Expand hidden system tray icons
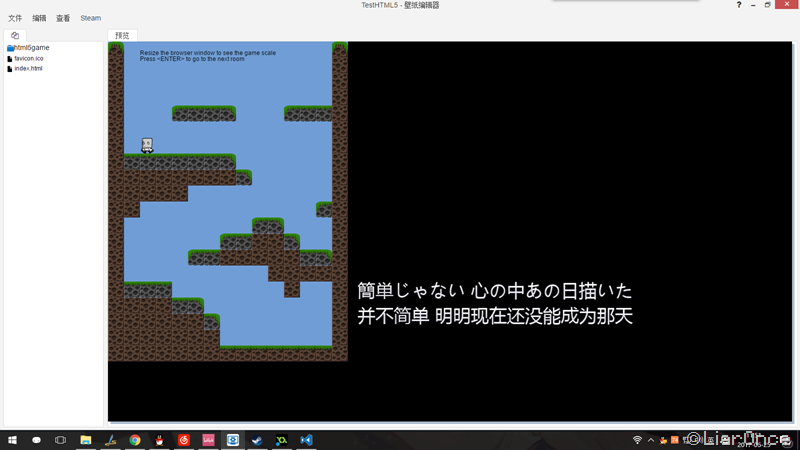Image resolution: width=800 pixels, height=450 pixels. click(651, 440)
